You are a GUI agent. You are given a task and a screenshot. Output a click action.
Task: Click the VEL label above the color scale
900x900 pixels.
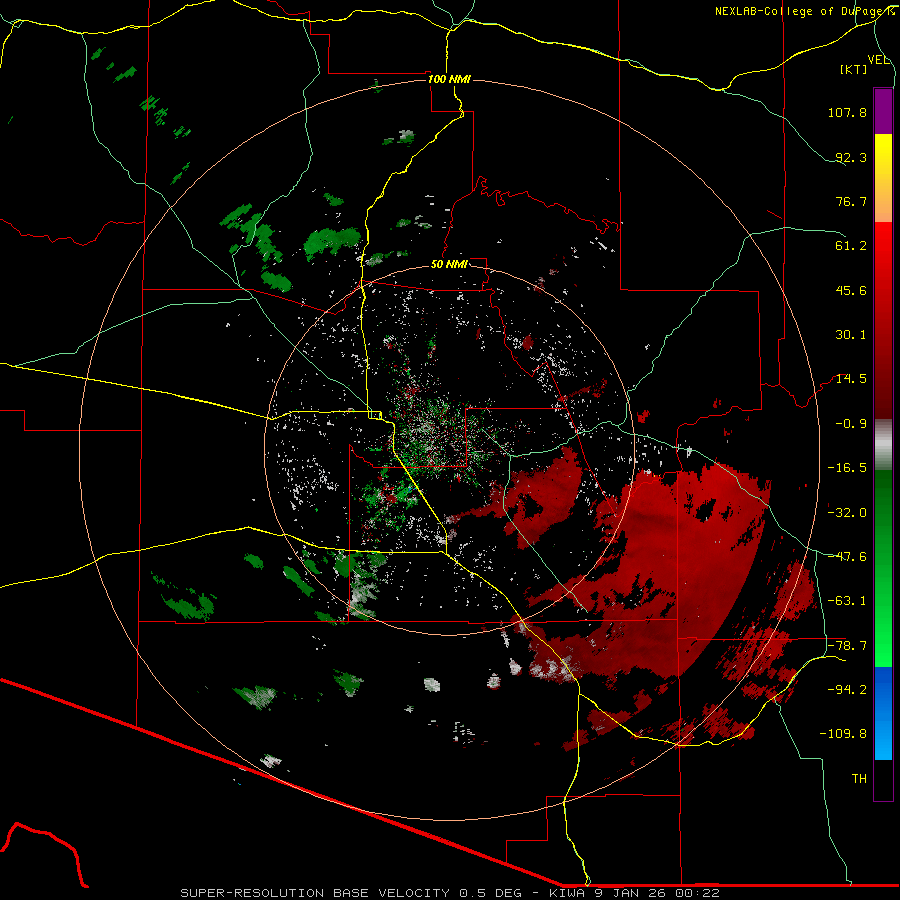[878, 60]
